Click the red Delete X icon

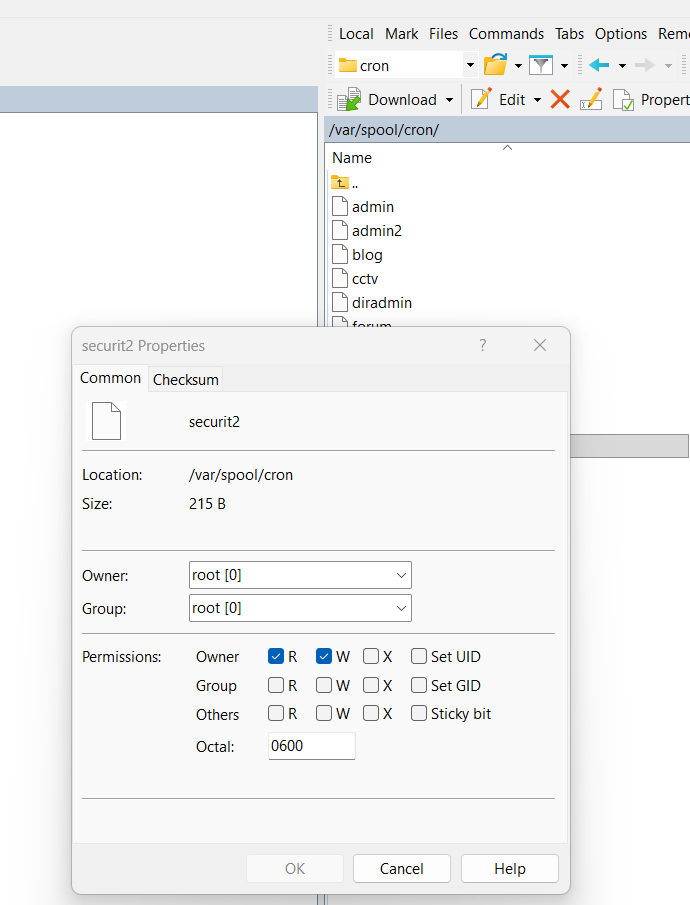560,99
